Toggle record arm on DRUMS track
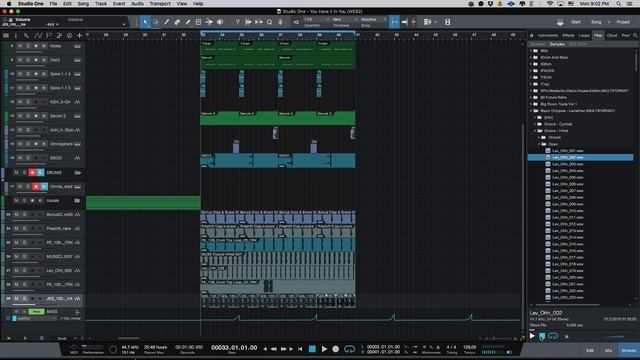Viewport: 640px width, 360px height. tap(32, 173)
